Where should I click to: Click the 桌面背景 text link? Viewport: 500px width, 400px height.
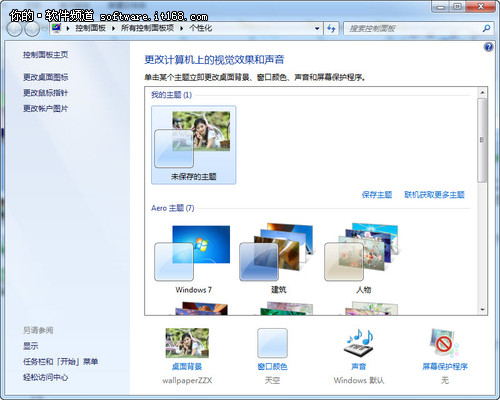coord(187,367)
